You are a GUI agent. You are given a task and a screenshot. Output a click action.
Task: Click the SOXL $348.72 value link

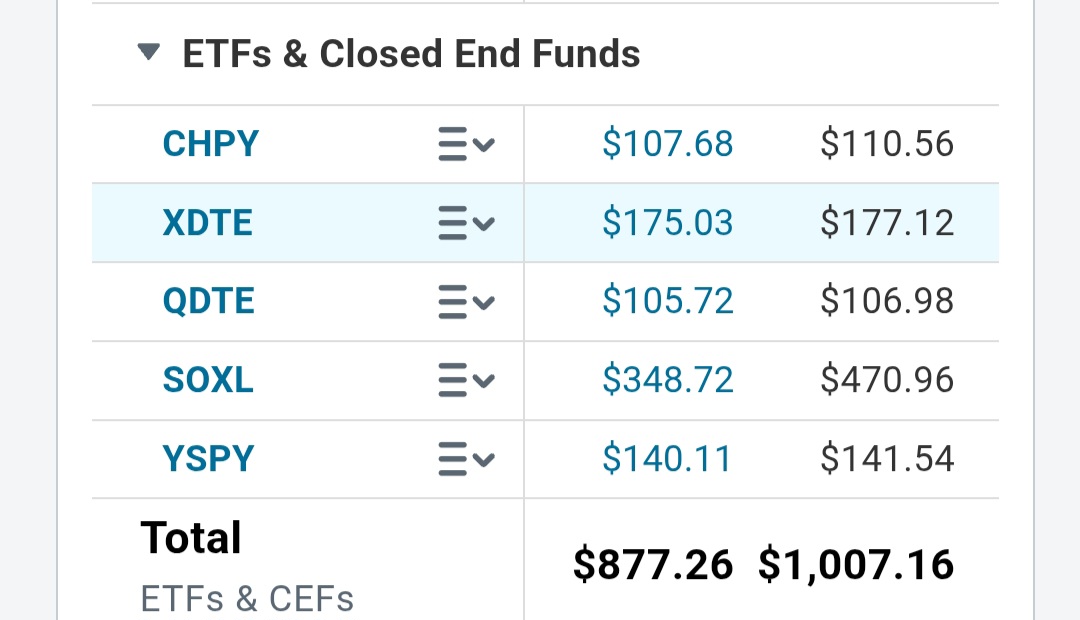point(667,380)
